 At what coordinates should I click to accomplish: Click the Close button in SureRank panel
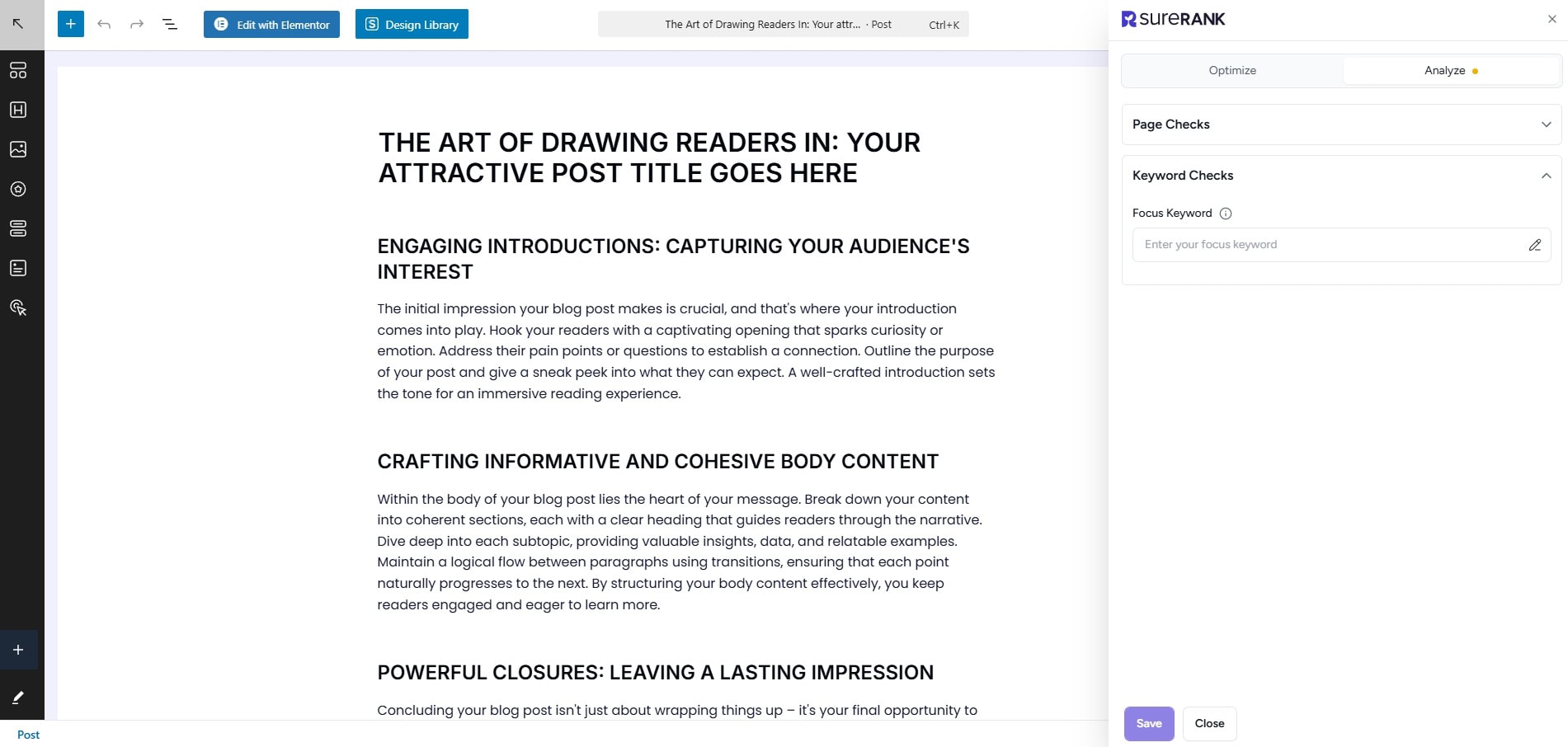tap(1209, 724)
